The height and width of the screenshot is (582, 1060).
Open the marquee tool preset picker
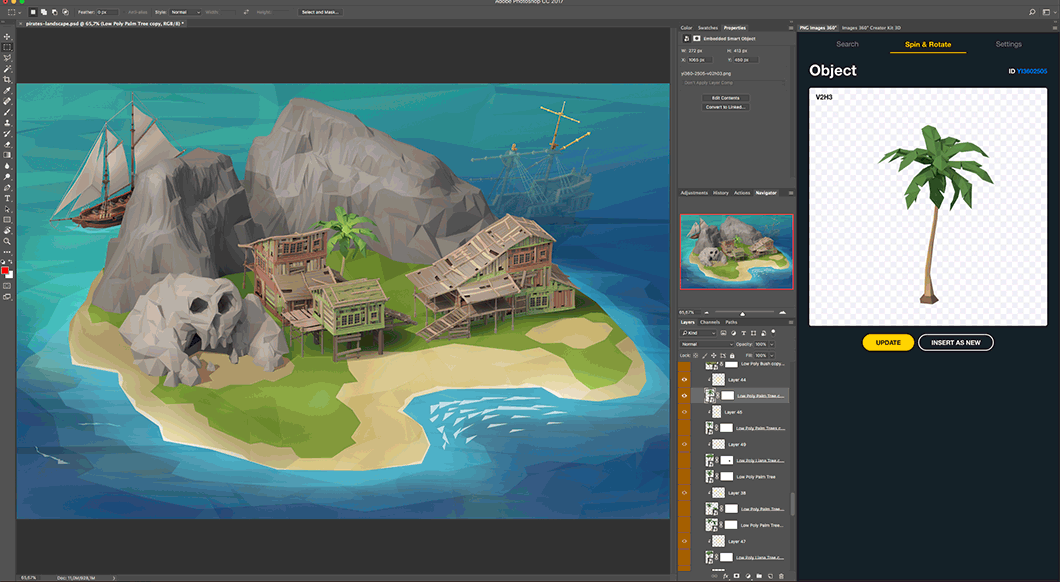point(13,12)
